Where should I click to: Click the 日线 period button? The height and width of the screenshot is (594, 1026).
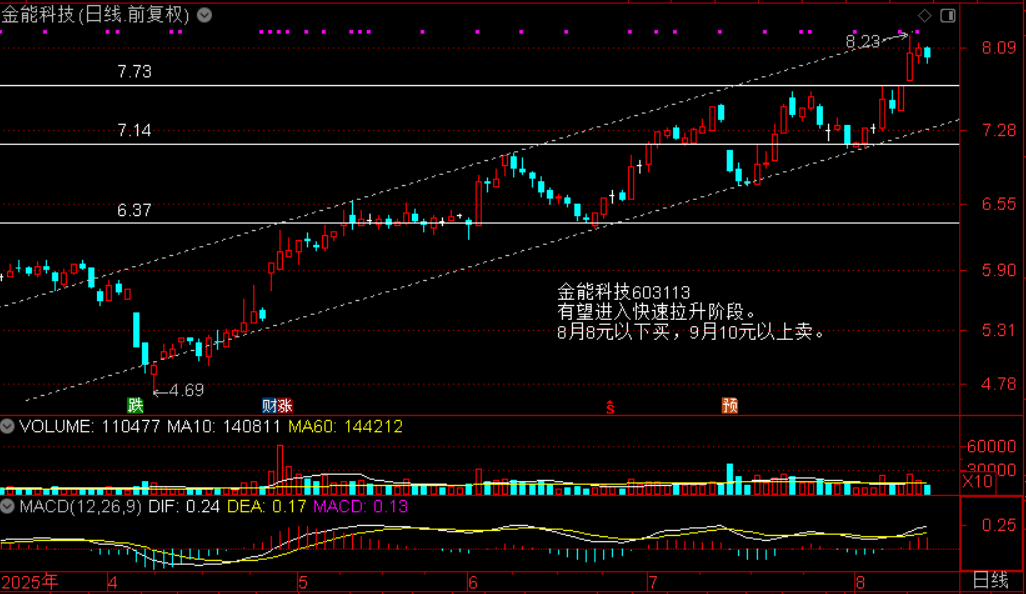point(991,580)
